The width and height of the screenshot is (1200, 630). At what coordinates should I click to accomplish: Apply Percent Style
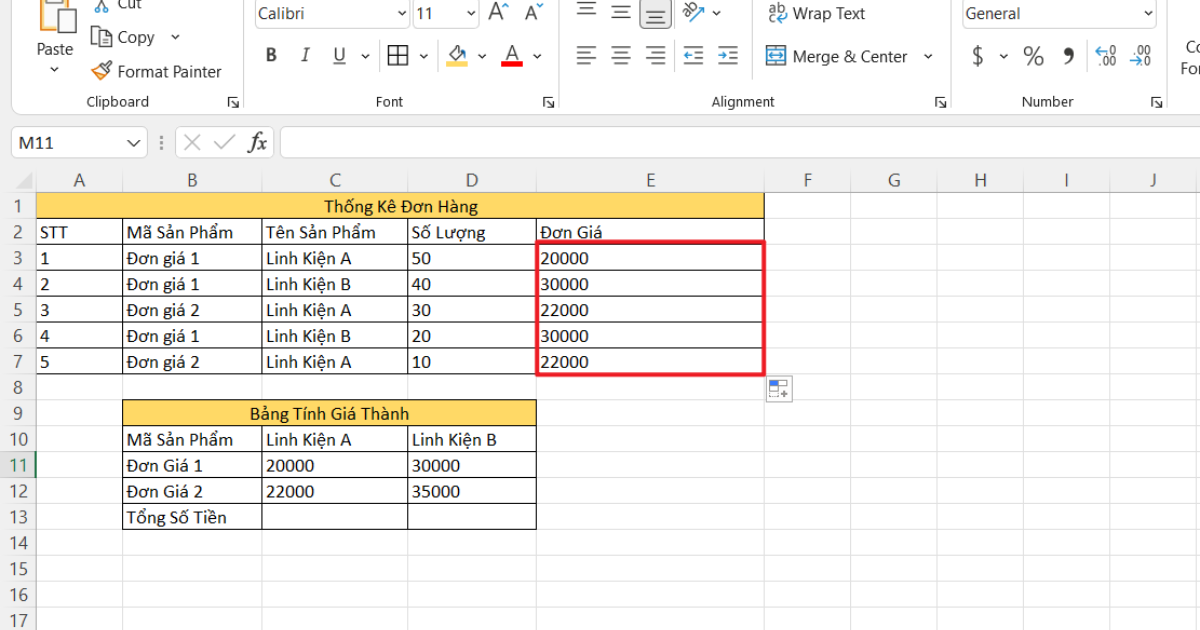click(1033, 56)
